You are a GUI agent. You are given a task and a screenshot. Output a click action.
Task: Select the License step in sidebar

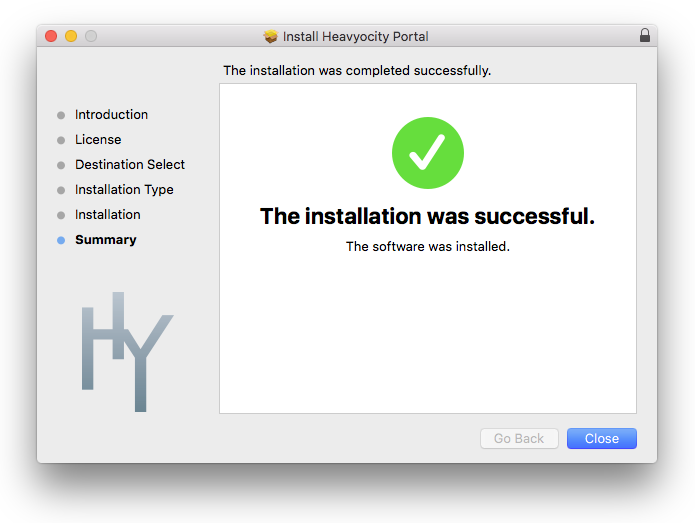point(98,140)
